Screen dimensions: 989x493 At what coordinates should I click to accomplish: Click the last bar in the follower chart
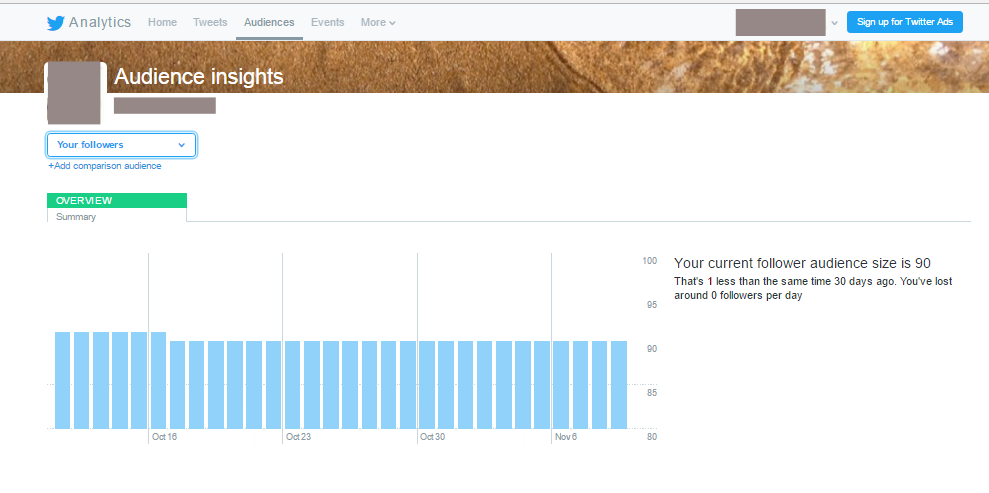619,385
